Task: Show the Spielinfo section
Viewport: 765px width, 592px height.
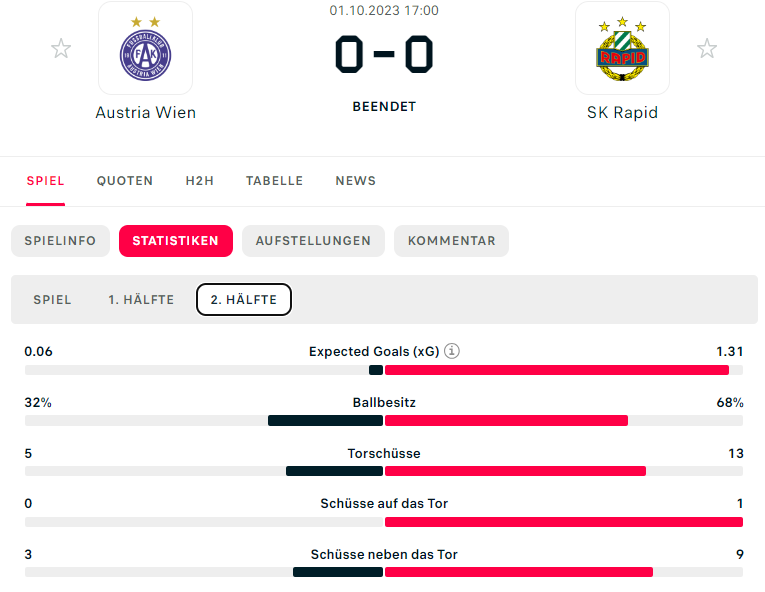Action: 60,241
